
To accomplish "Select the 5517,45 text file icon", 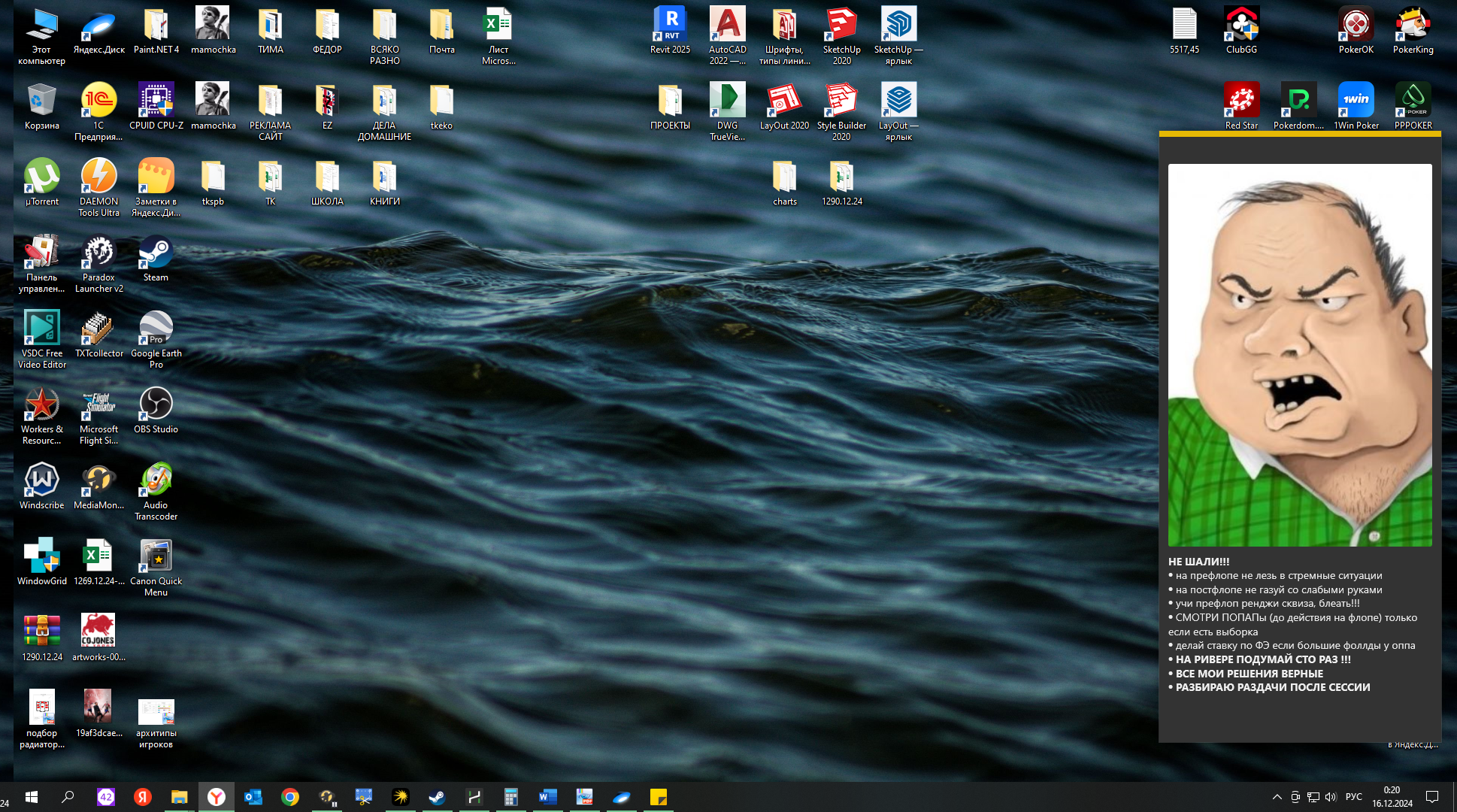I will [x=1184, y=31].
